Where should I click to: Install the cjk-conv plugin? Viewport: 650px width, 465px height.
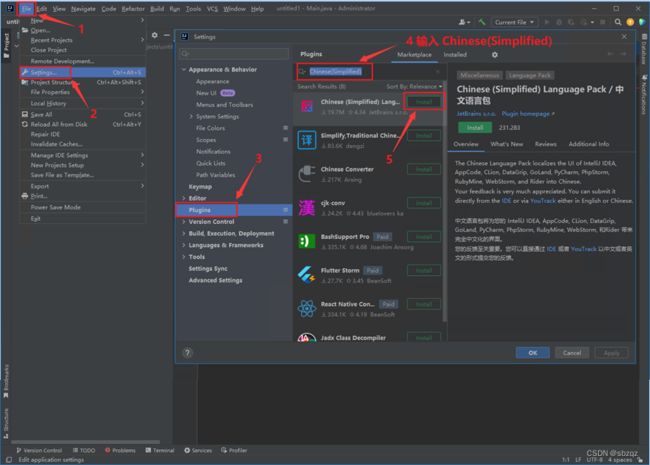(x=424, y=203)
